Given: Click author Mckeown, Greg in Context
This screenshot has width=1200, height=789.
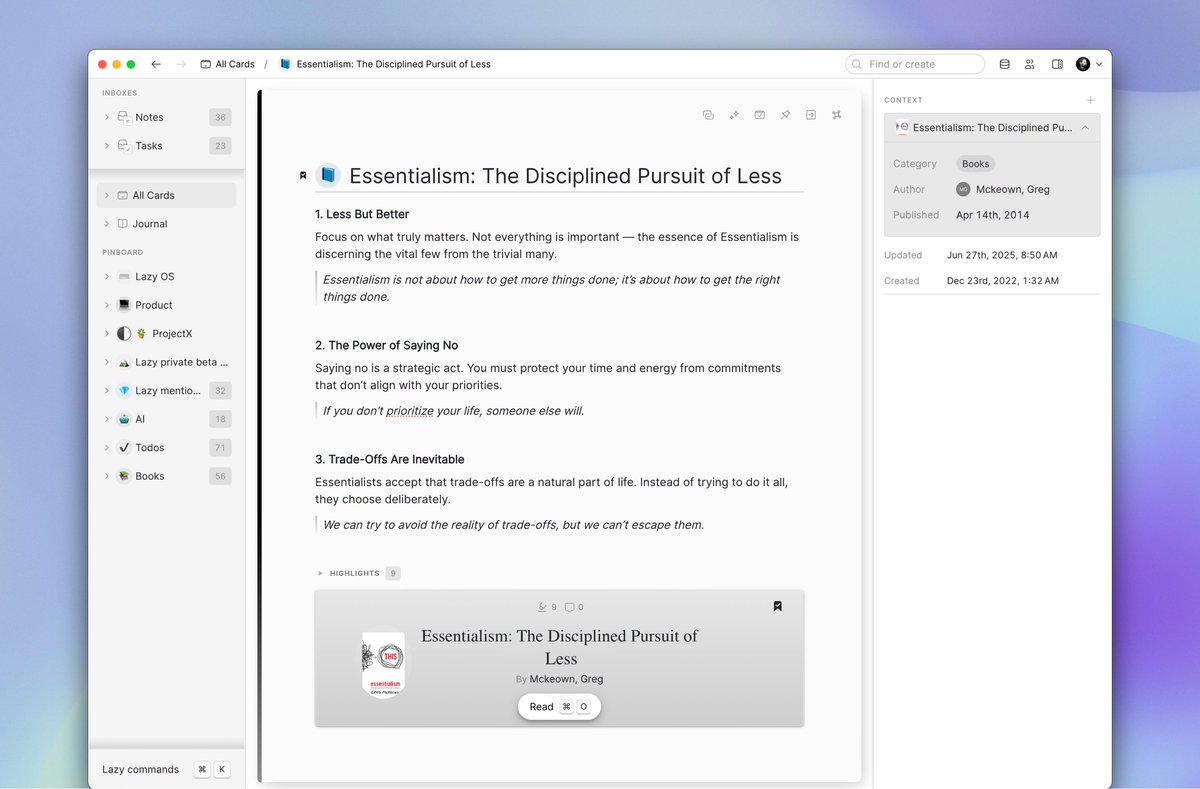Looking at the screenshot, I should pyautogui.click(x=1013, y=189).
